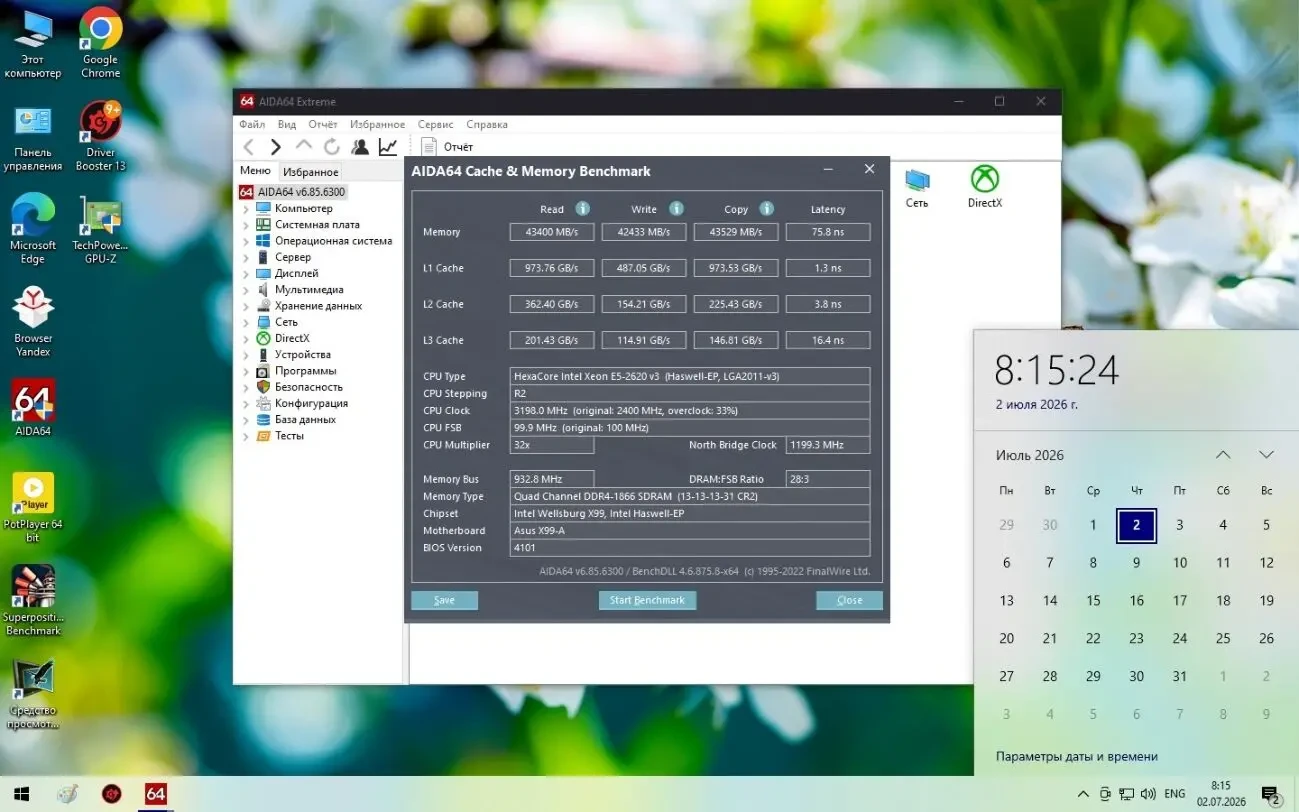Open the Вид menu
Screen dimensions: 1299x812
point(287,124)
